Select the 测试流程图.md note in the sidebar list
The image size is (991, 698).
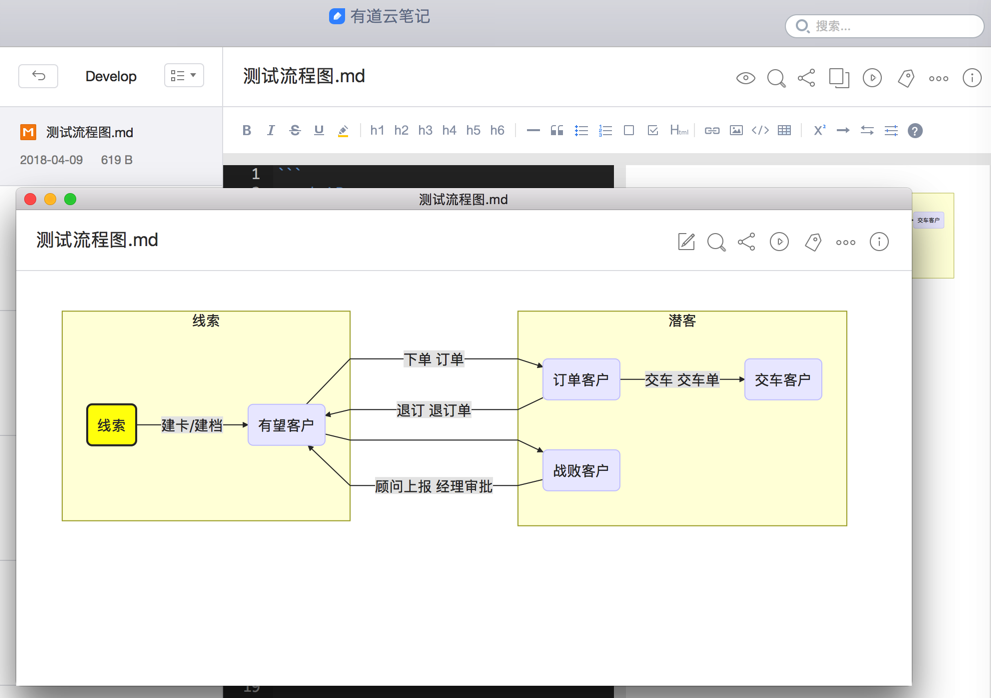tap(111, 145)
